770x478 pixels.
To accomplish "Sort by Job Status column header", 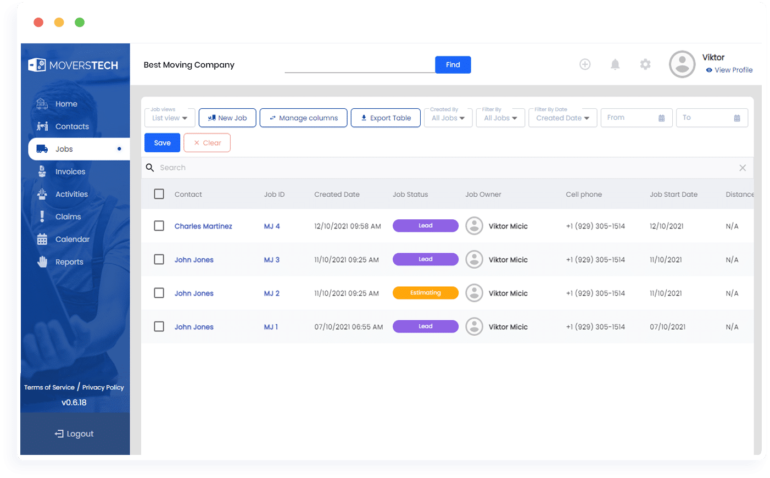I will pyautogui.click(x=410, y=194).
